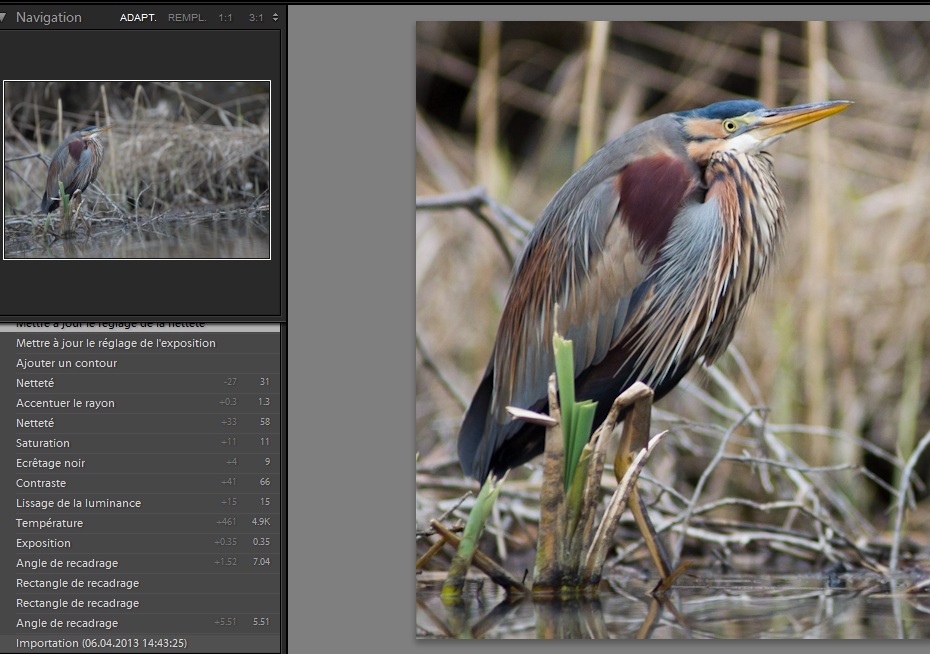Go to the Saturation history step
Screen dimensions: 930x654
[140, 444]
